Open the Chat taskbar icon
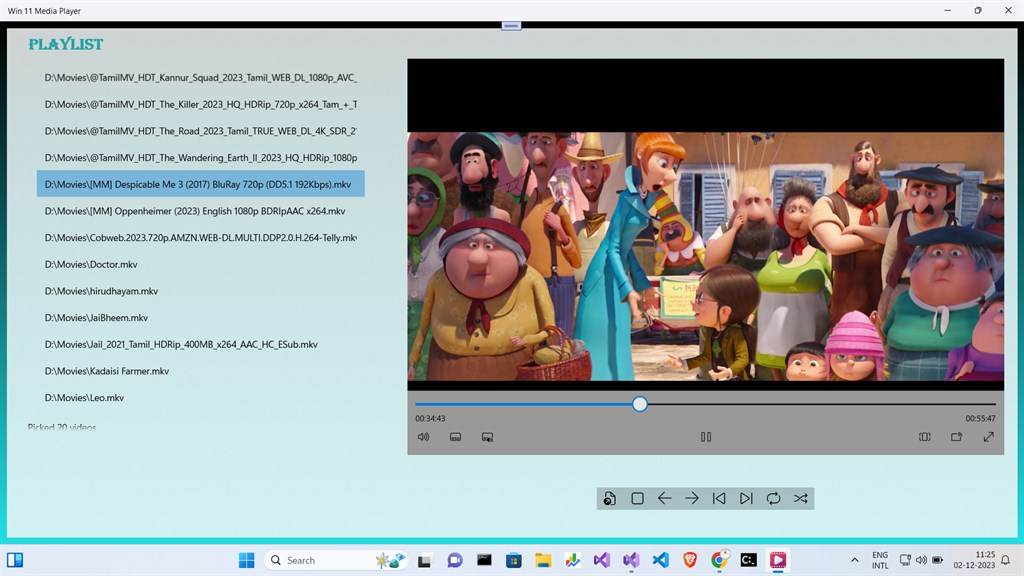This screenshot has width=1024, height=576. [455, 560]
